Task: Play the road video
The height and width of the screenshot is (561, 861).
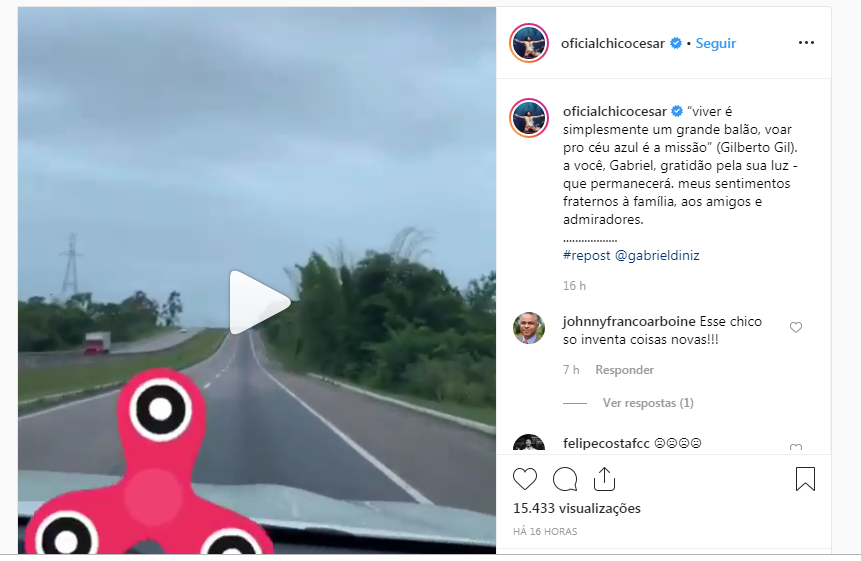Action: tap(259, 302)
